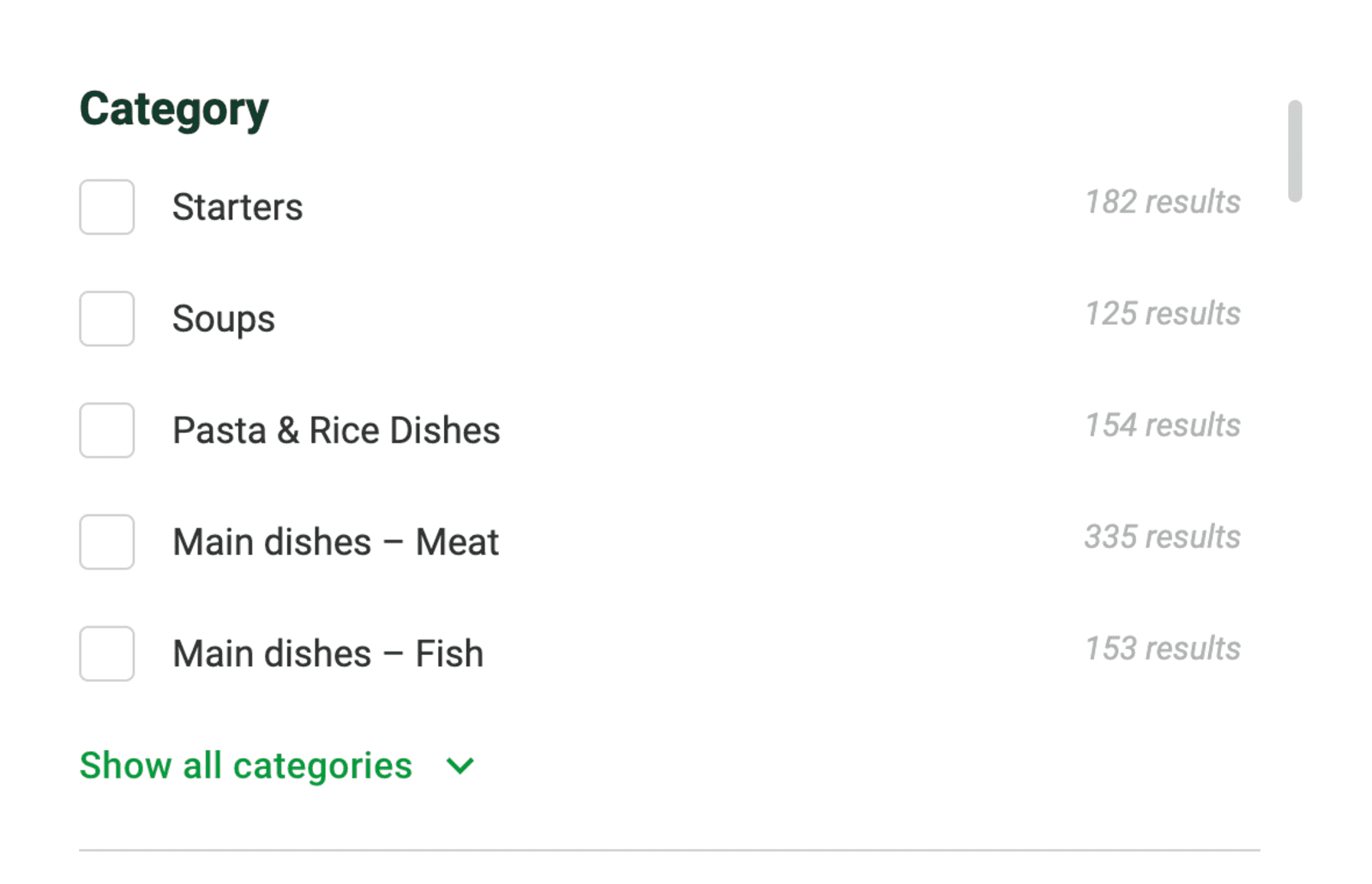Click the Main dishes – Fish label
1372x884 pixels.
point(328,653)
